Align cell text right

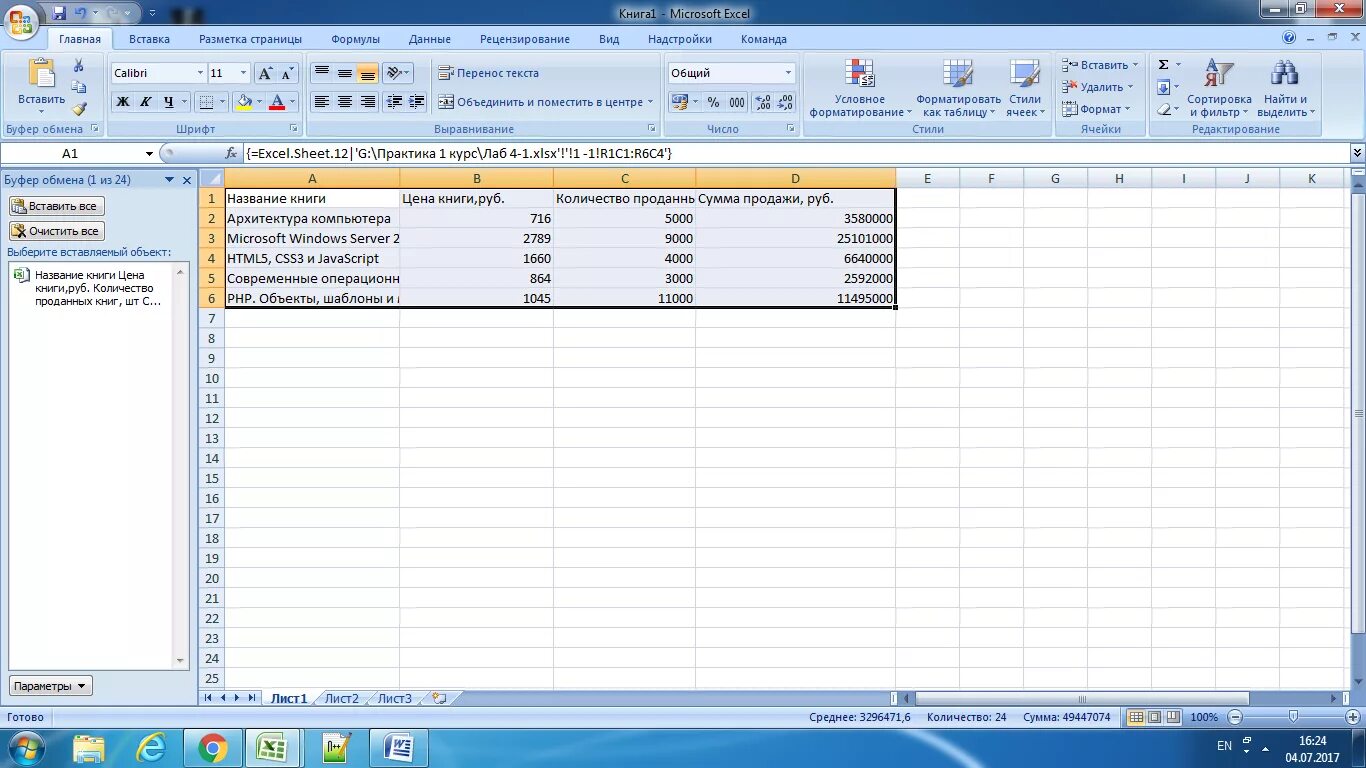point(368,102)
